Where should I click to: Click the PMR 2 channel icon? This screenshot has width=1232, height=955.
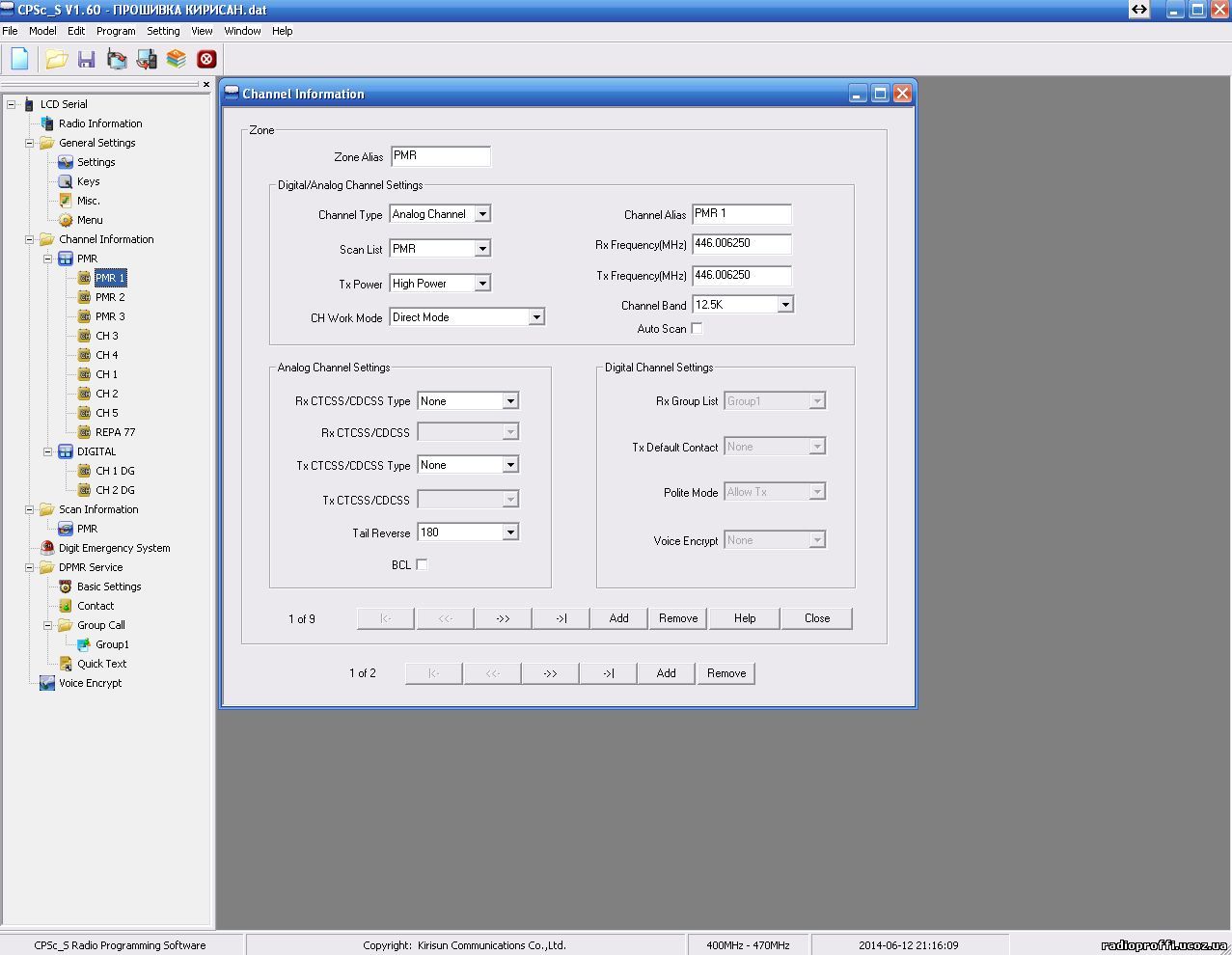coord(84,297)
